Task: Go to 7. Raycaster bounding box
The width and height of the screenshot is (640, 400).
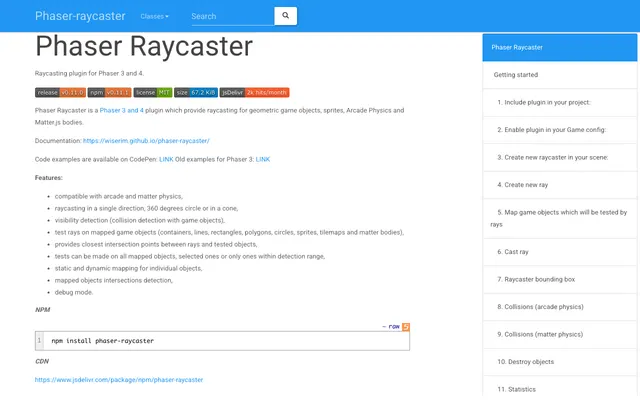Action: click(560, 280)
